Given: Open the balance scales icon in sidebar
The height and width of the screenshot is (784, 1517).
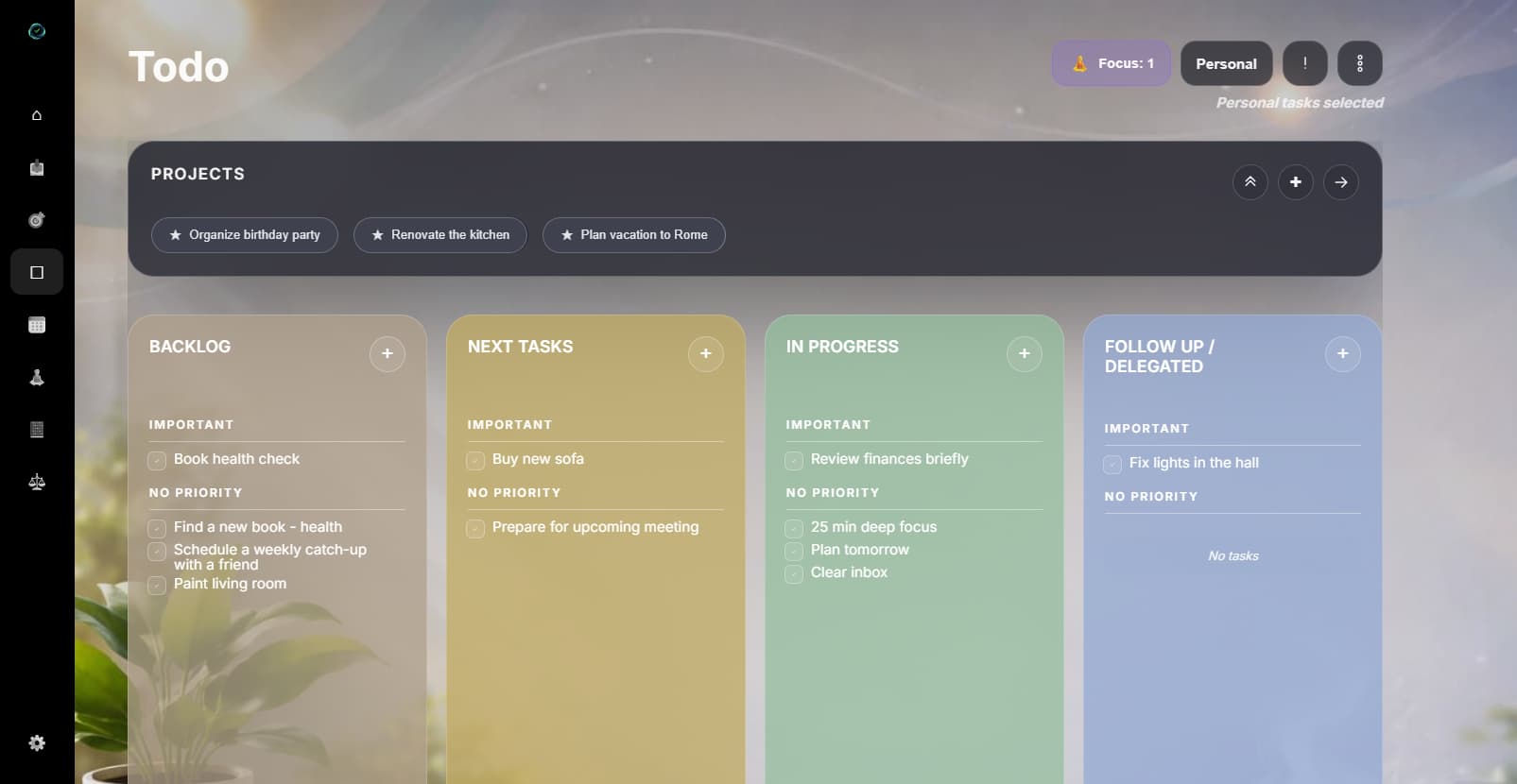Looking at the screenshot, I should [37, 482].
